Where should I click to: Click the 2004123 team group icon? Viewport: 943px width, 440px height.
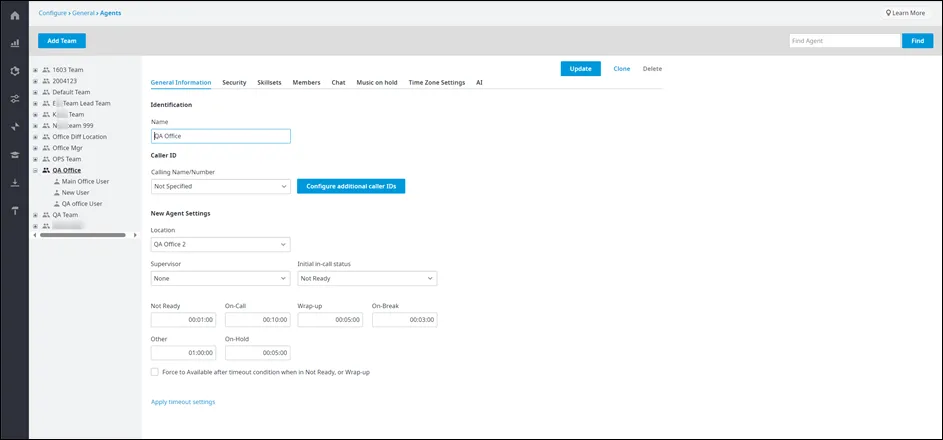click(x=46, y=81)
